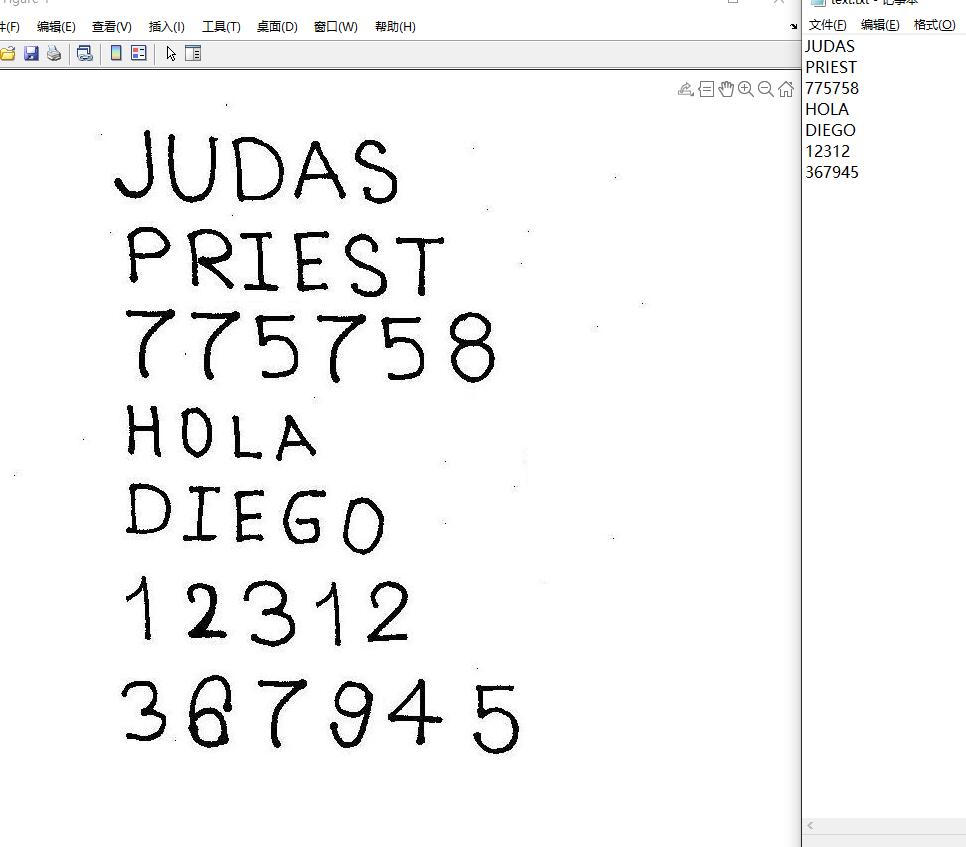
Task: Click the 367945 line in Notepad
Action: 832,172
